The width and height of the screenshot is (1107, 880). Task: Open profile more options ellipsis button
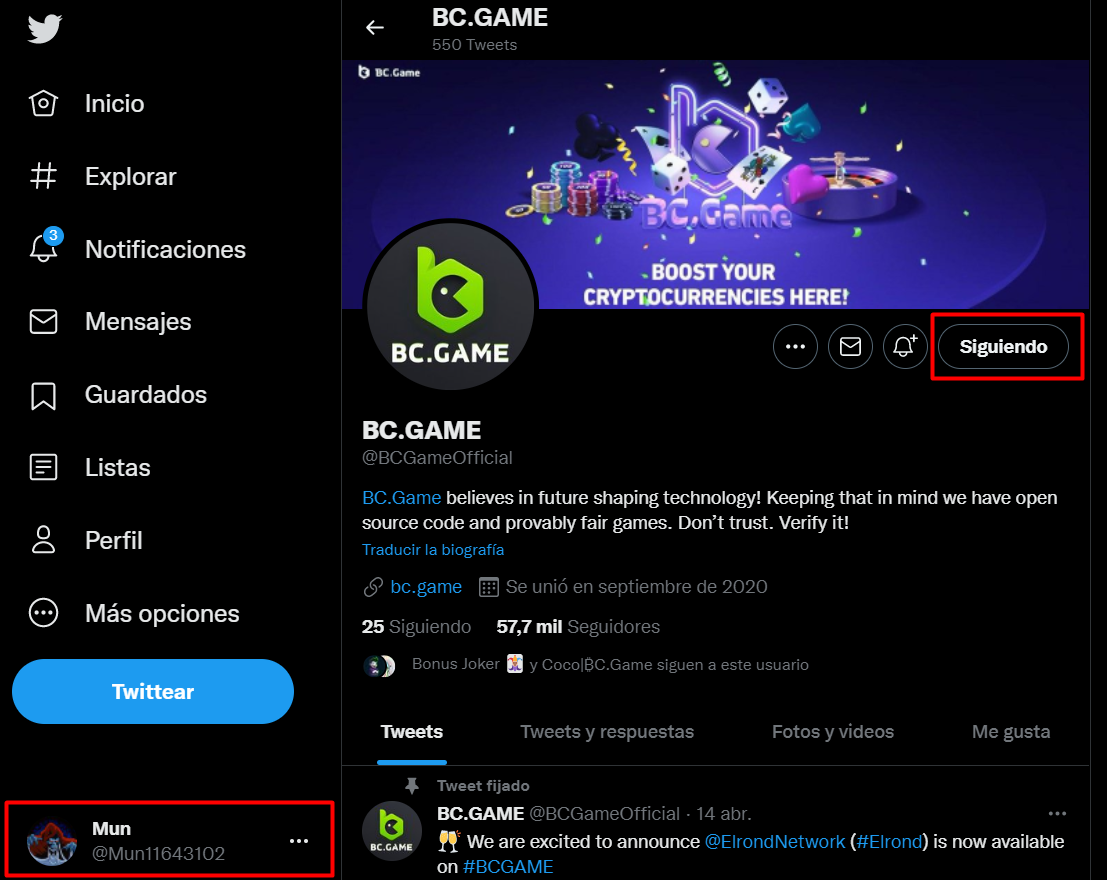pos(795,347)
